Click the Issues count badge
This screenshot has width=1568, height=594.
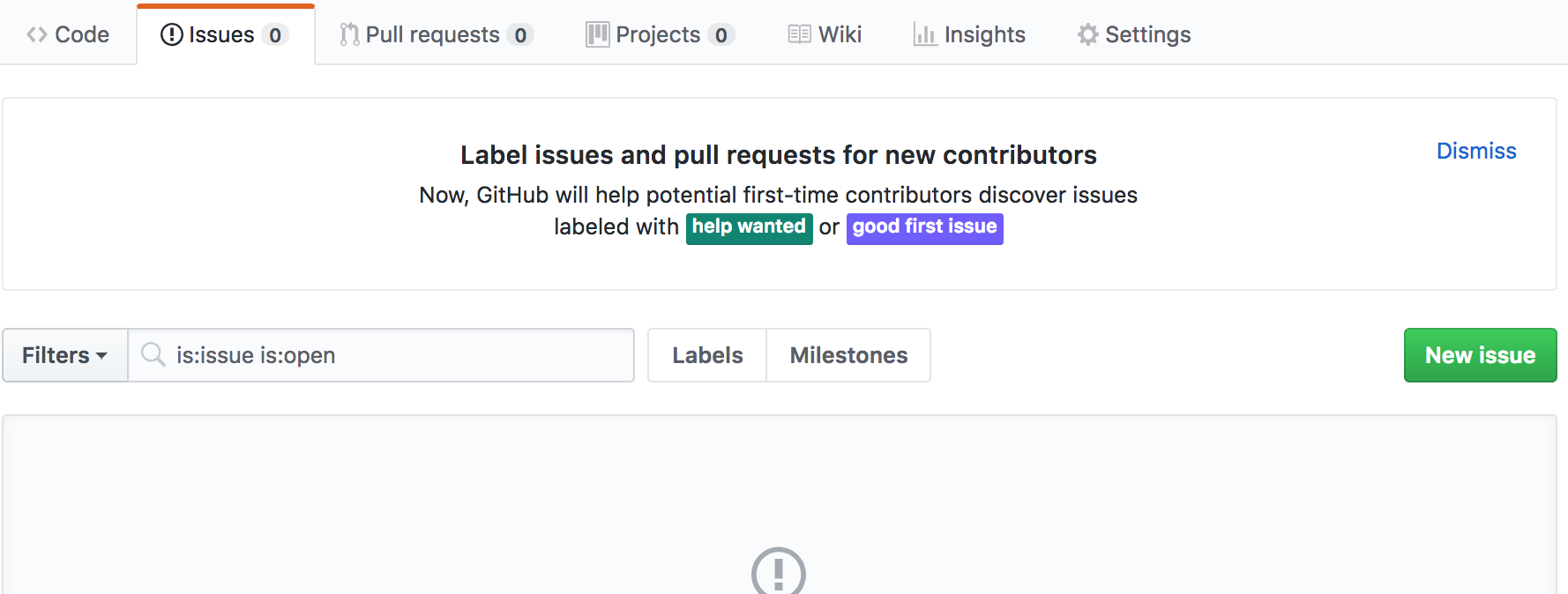point(275,35)
